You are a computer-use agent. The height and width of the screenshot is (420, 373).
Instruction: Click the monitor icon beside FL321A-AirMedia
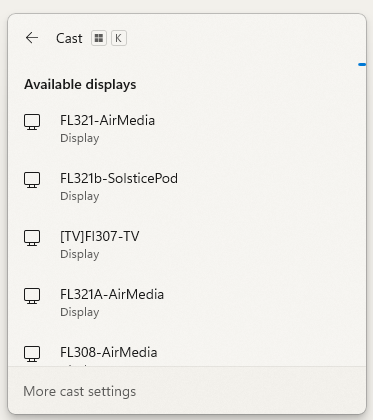(x=32, y=296)
